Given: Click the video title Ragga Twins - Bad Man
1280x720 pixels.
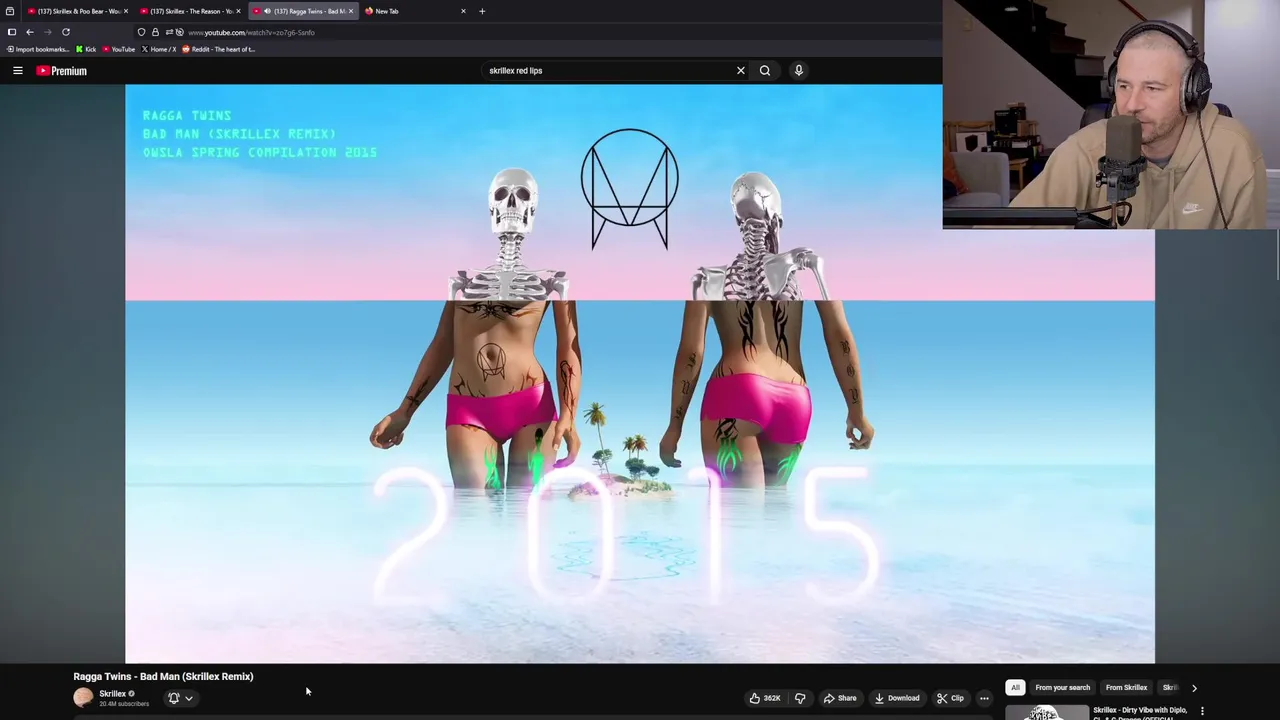Looking at the screenshot, I should 163,677.
